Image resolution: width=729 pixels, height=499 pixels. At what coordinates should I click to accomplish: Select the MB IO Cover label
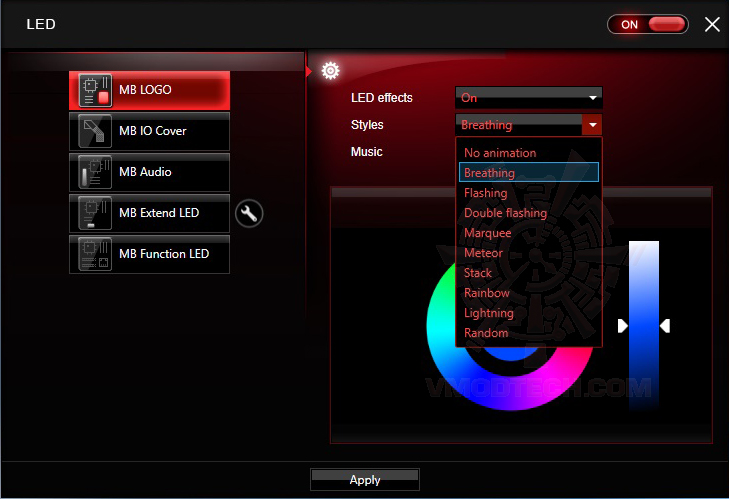coord(152,131)
